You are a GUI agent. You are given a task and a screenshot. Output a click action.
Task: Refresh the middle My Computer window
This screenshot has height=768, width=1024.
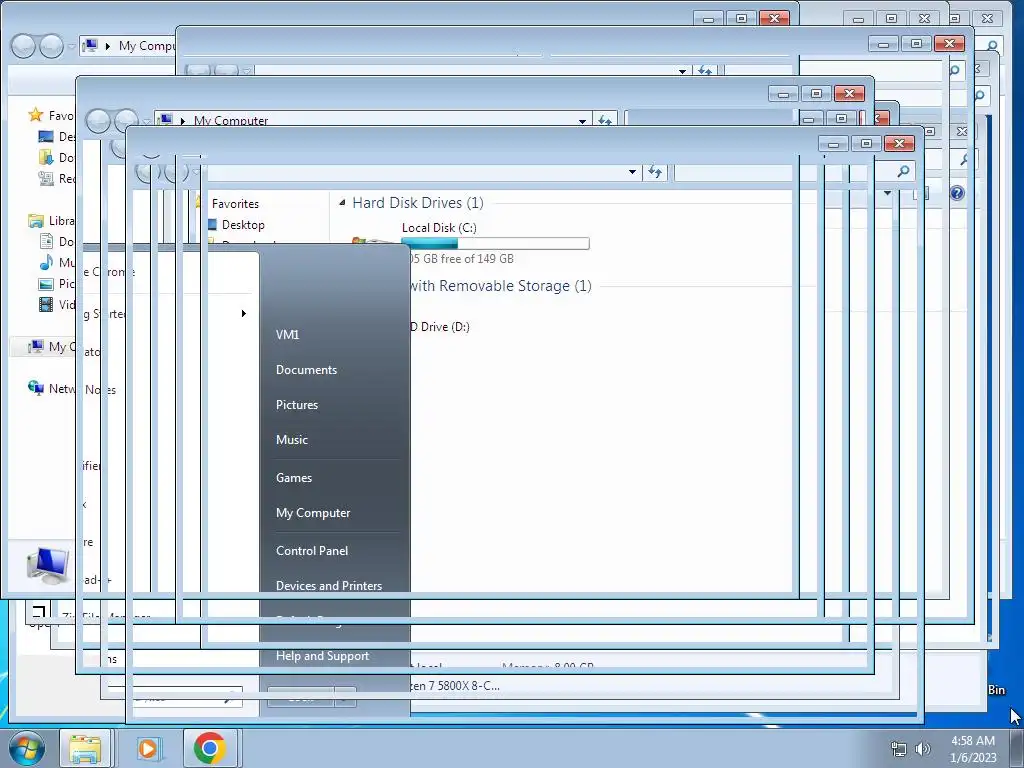pyautogui.click(x=605, y=120)
